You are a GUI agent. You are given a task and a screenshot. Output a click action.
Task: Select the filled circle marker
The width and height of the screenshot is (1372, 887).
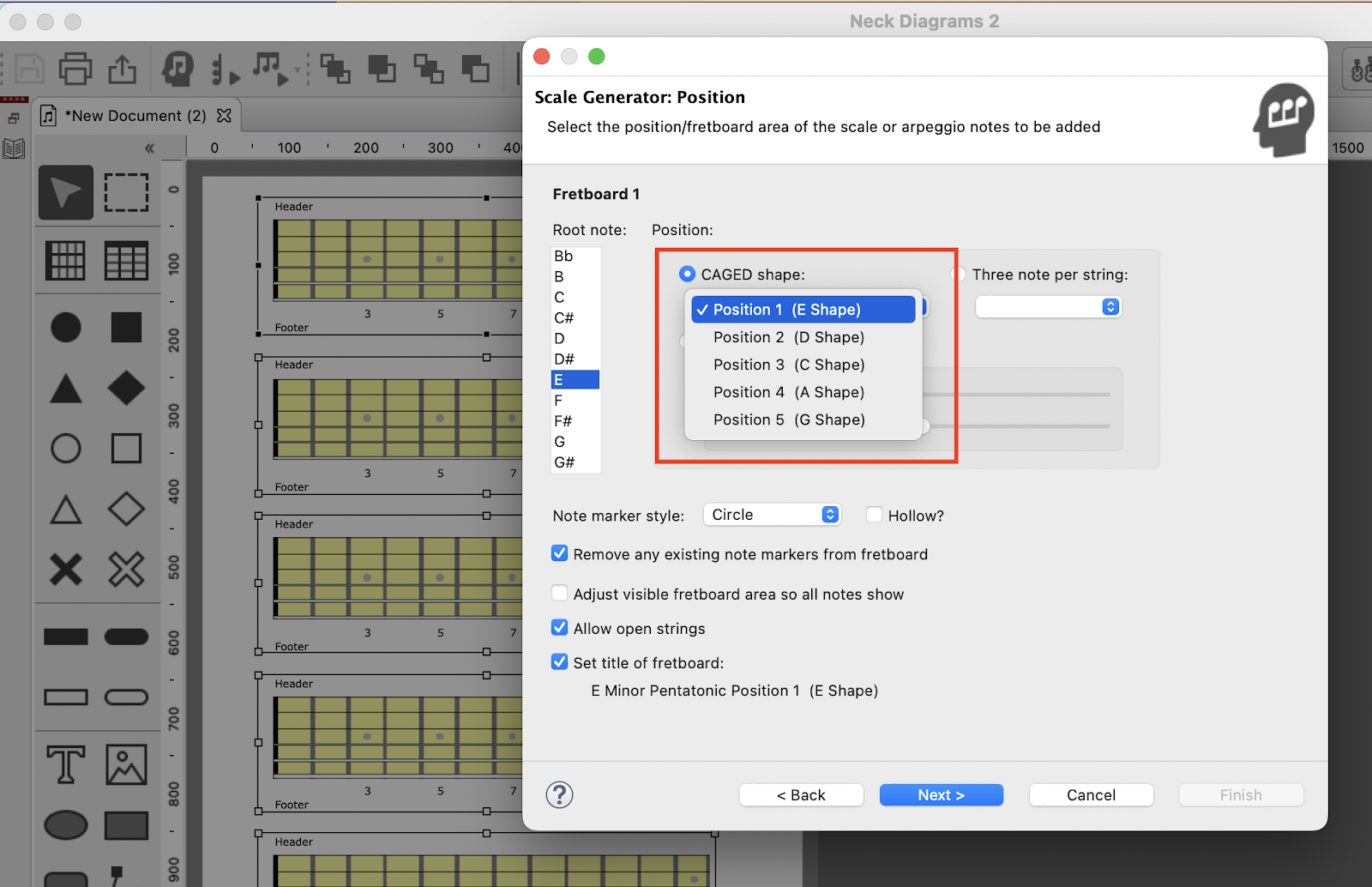pyautogui.click(x=66, y=327)
